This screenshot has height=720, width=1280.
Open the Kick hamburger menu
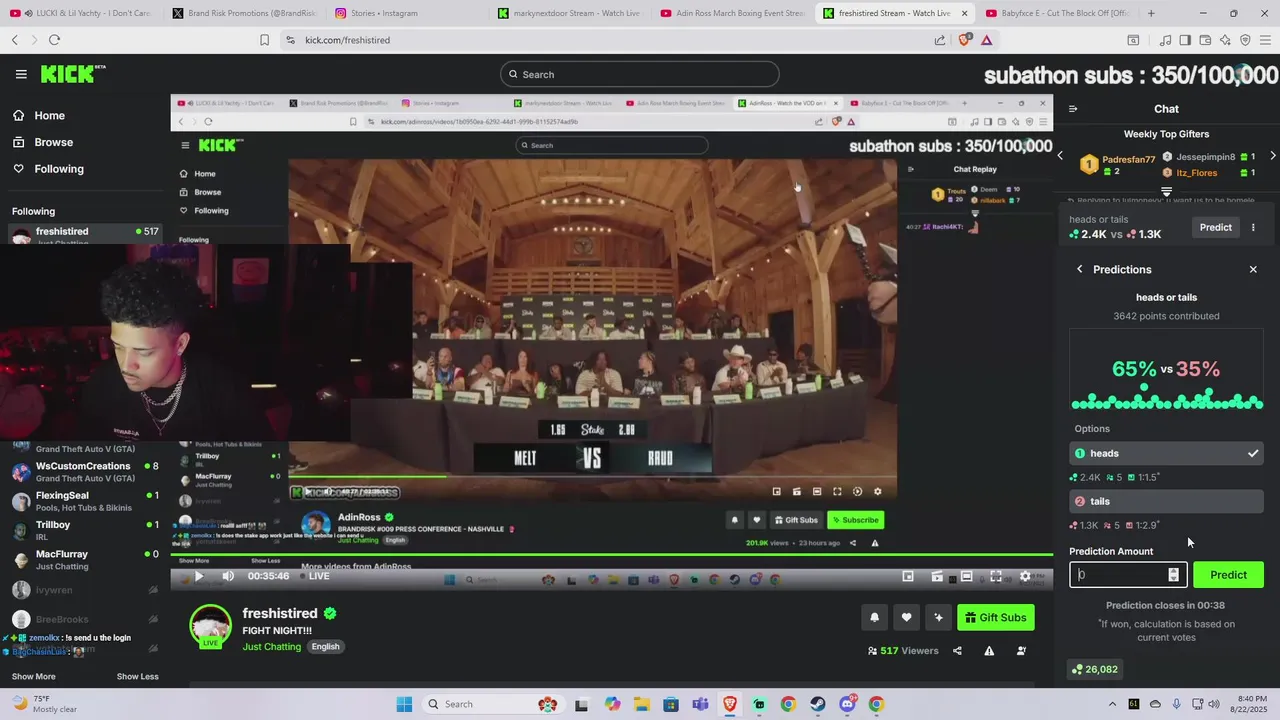point(21,74)
